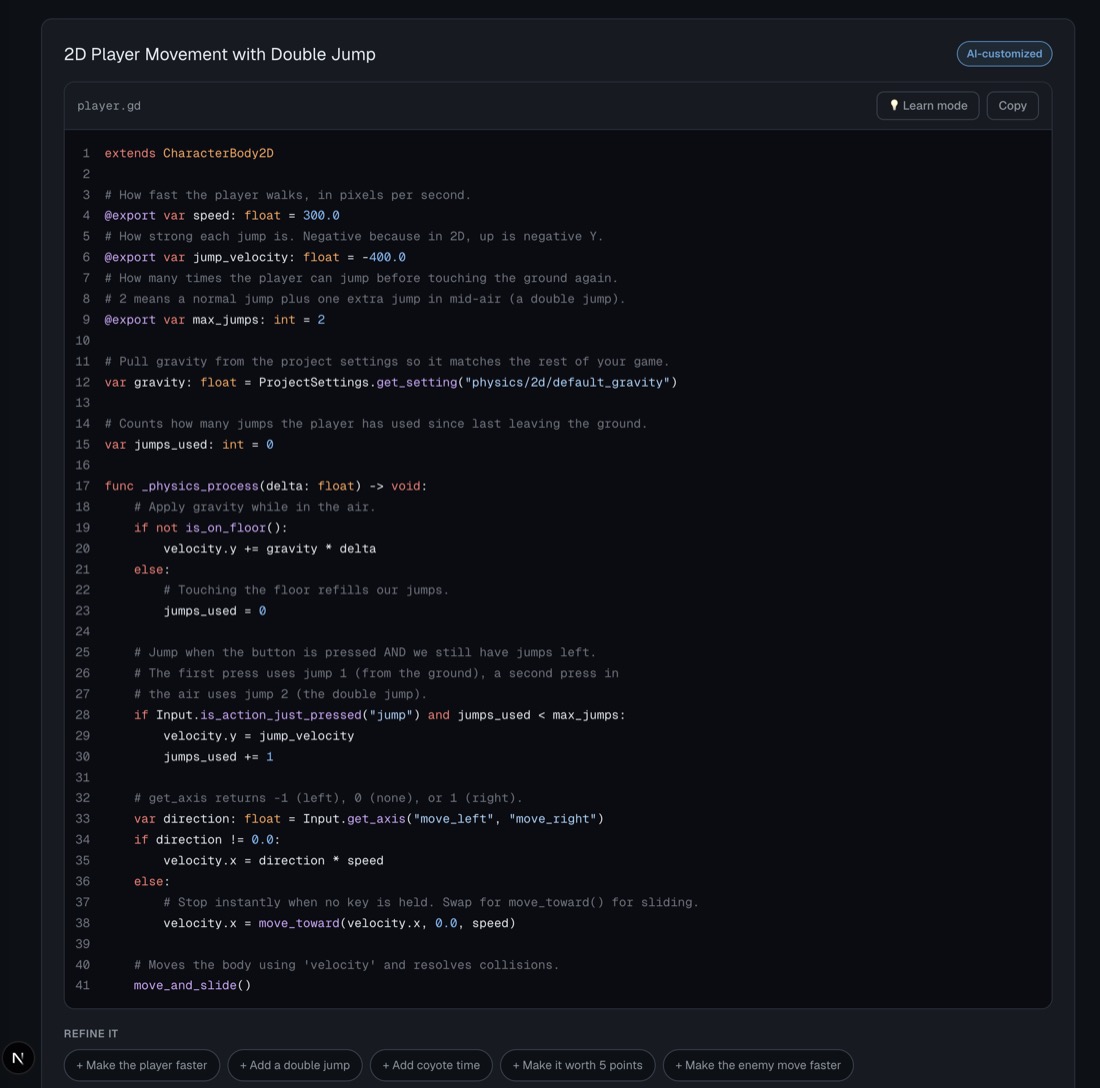
Task: Click 'velocity.y = jump_velocity' line
Action: tap(258, 736)
